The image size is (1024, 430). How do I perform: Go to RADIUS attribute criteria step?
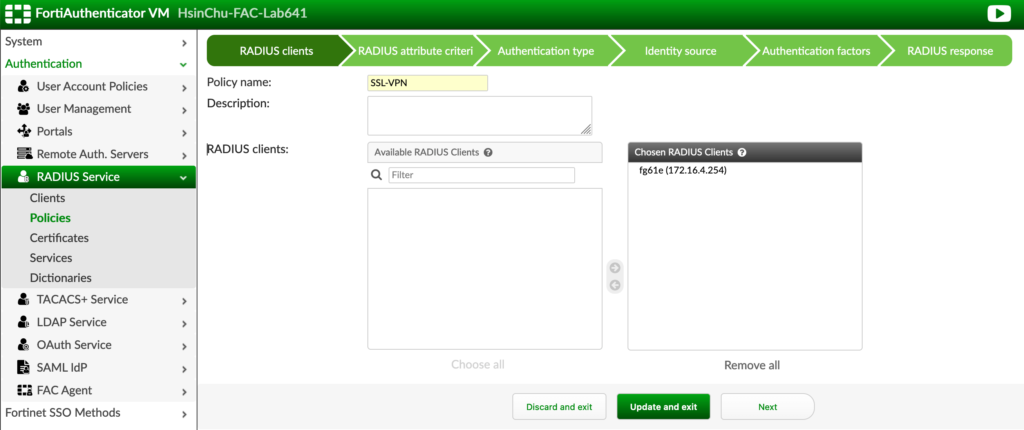tap(415, 51)
